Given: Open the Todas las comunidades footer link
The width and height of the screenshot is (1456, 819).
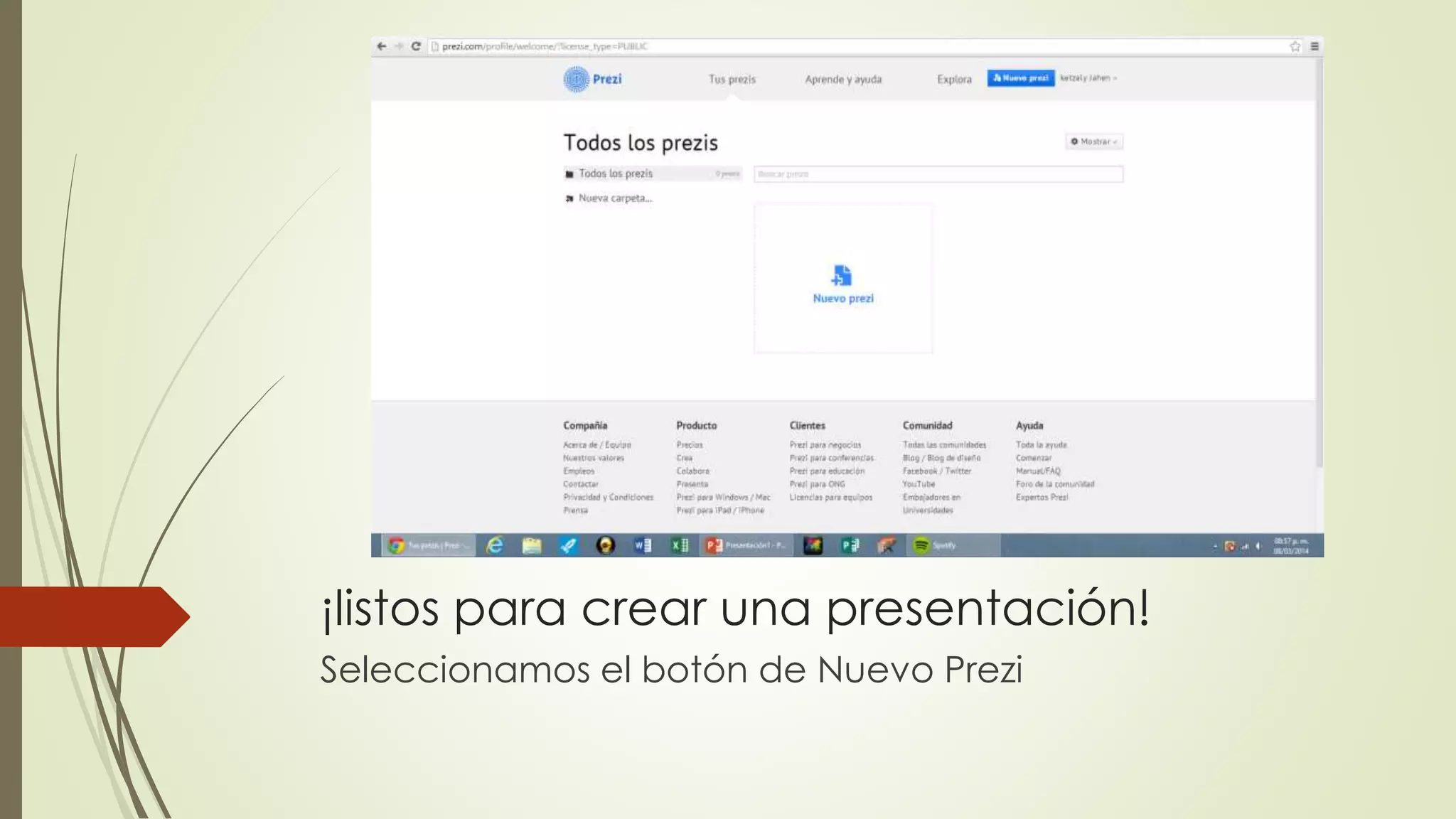Looking at the screenshot, I should 944,445.
